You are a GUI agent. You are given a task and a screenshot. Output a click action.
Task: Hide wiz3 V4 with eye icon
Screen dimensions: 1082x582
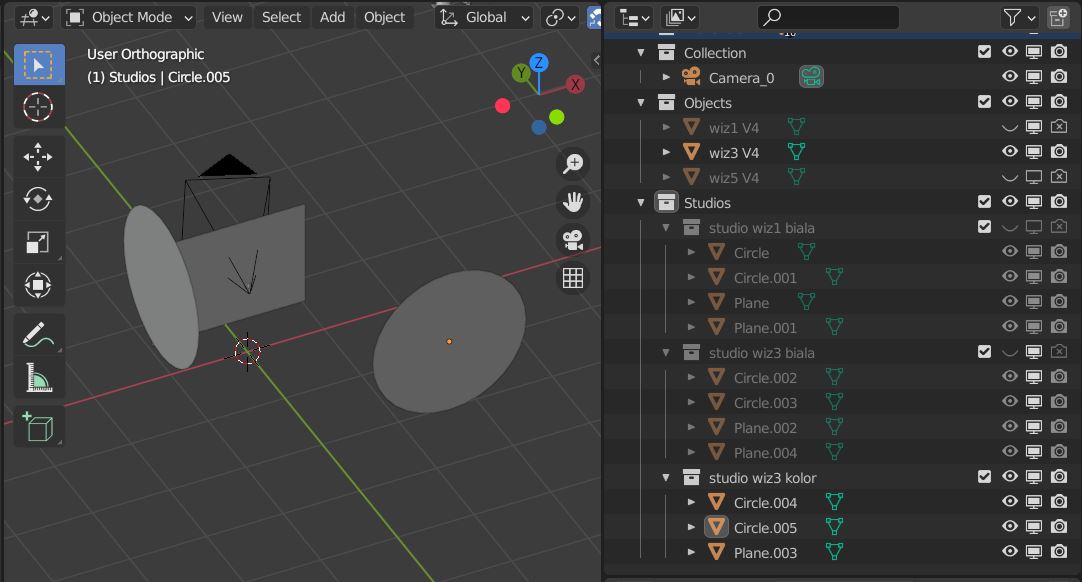click(1009, 152)
